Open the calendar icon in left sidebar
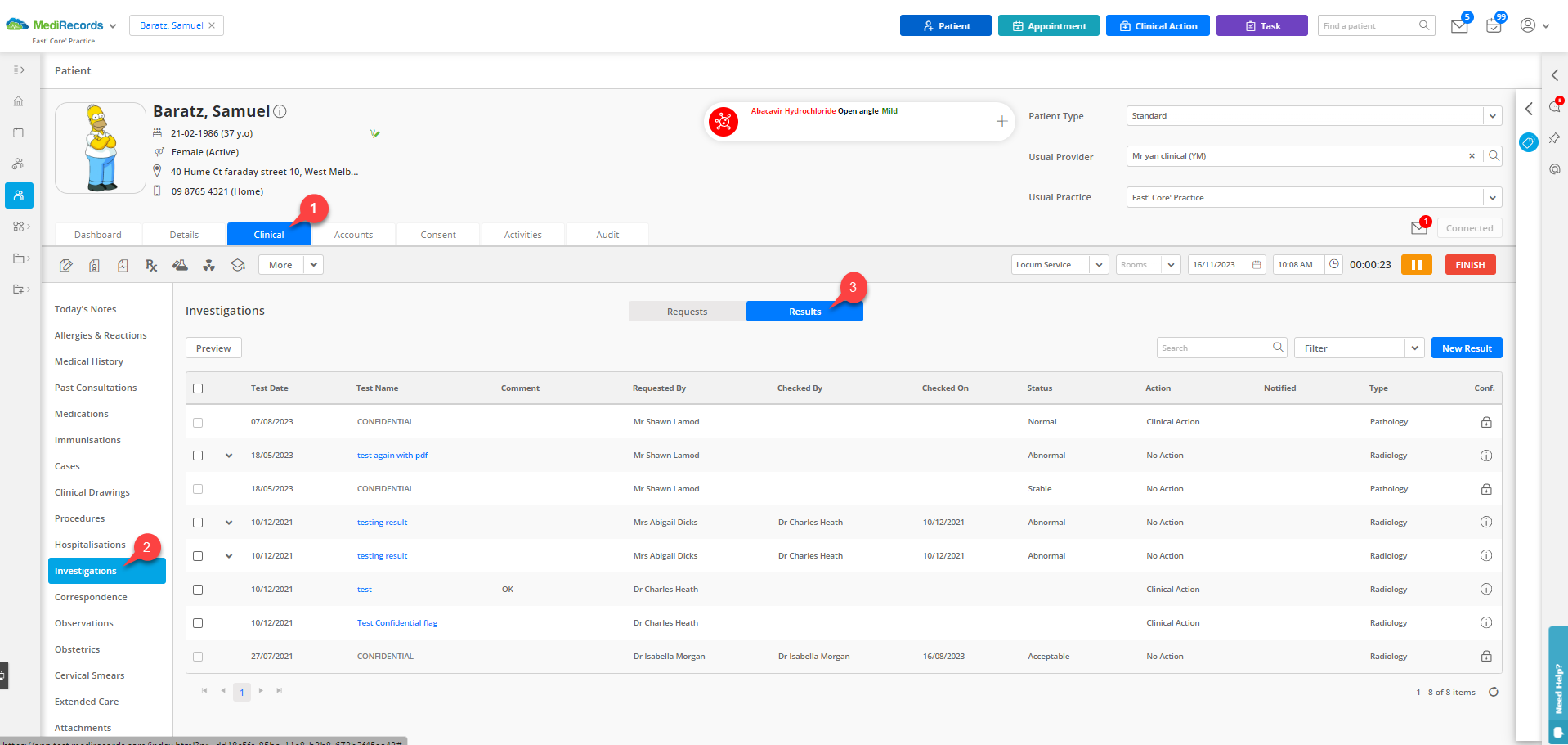This screenshot has width=1568, height=745. click(x=19, y=132)
